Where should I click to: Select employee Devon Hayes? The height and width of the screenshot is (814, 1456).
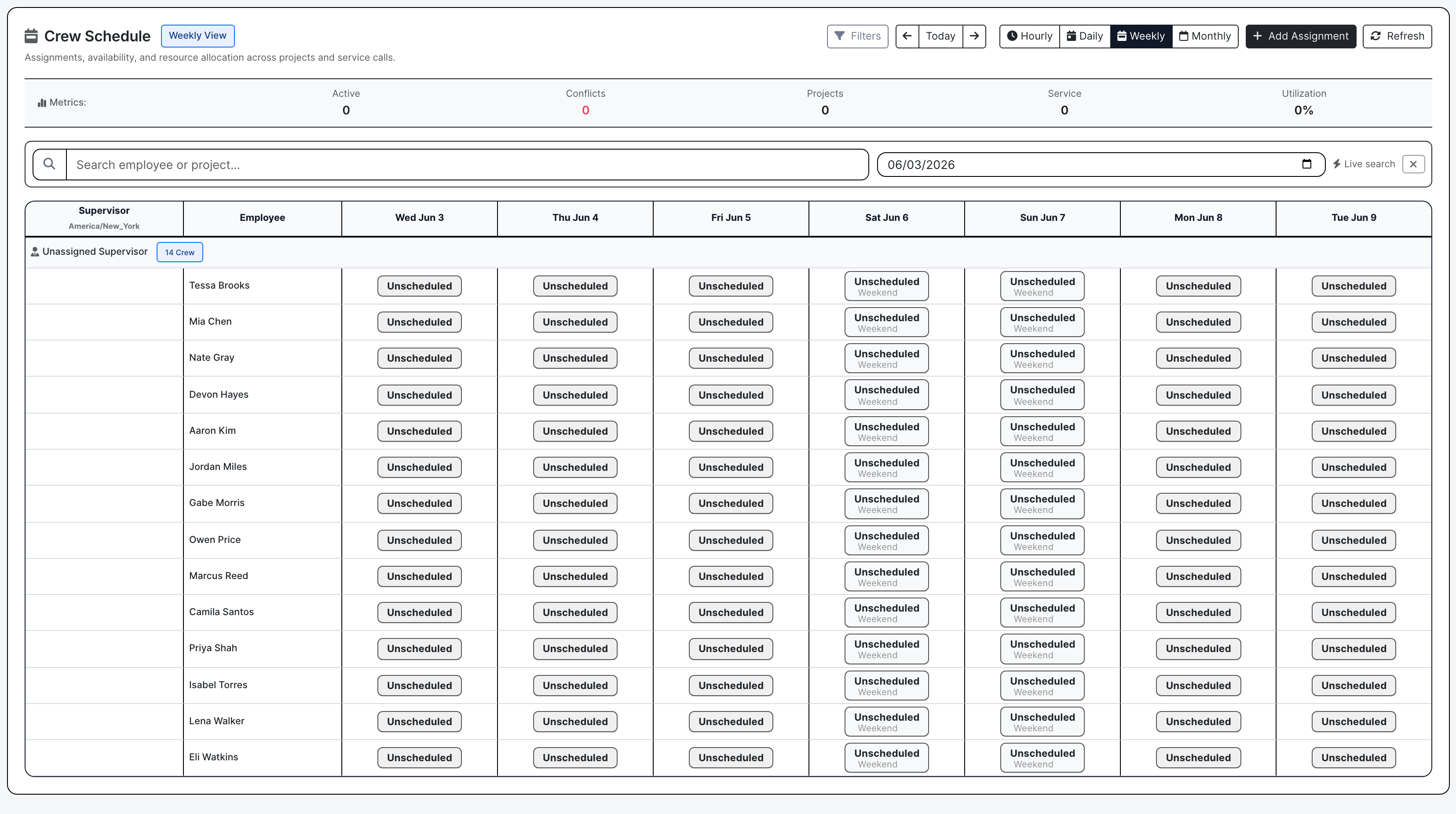click(x=219, y=395)
